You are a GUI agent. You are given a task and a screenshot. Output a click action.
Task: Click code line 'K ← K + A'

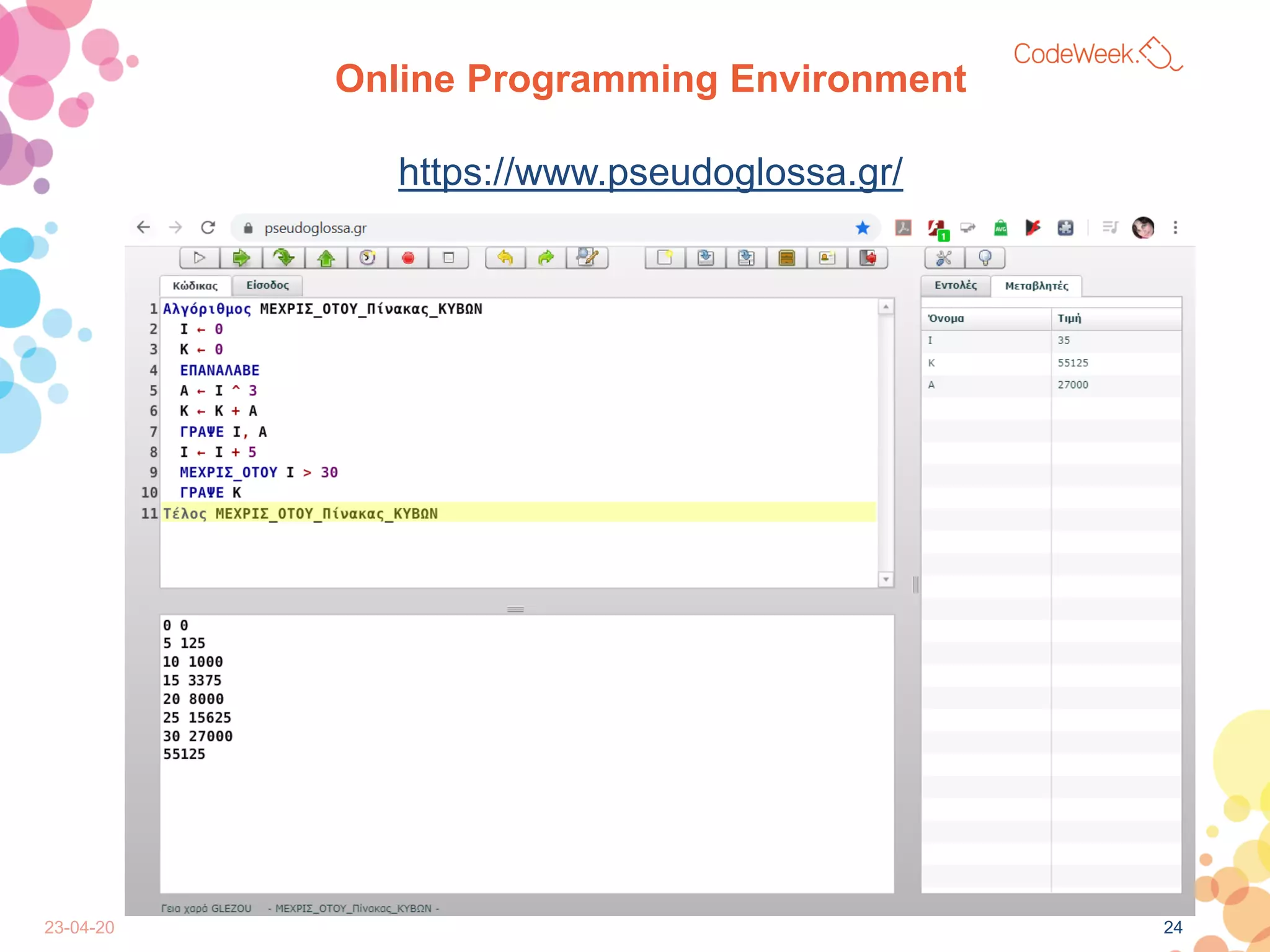pyautogui.click(x=218, y=411)
